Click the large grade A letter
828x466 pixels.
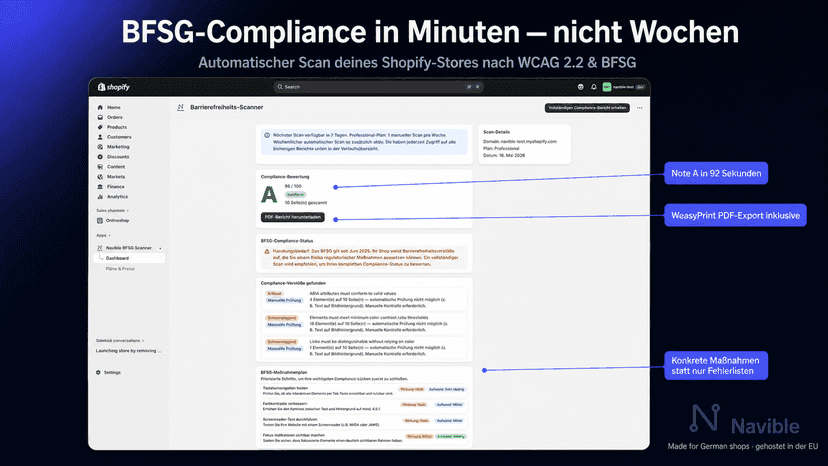[x=269, y=195]
